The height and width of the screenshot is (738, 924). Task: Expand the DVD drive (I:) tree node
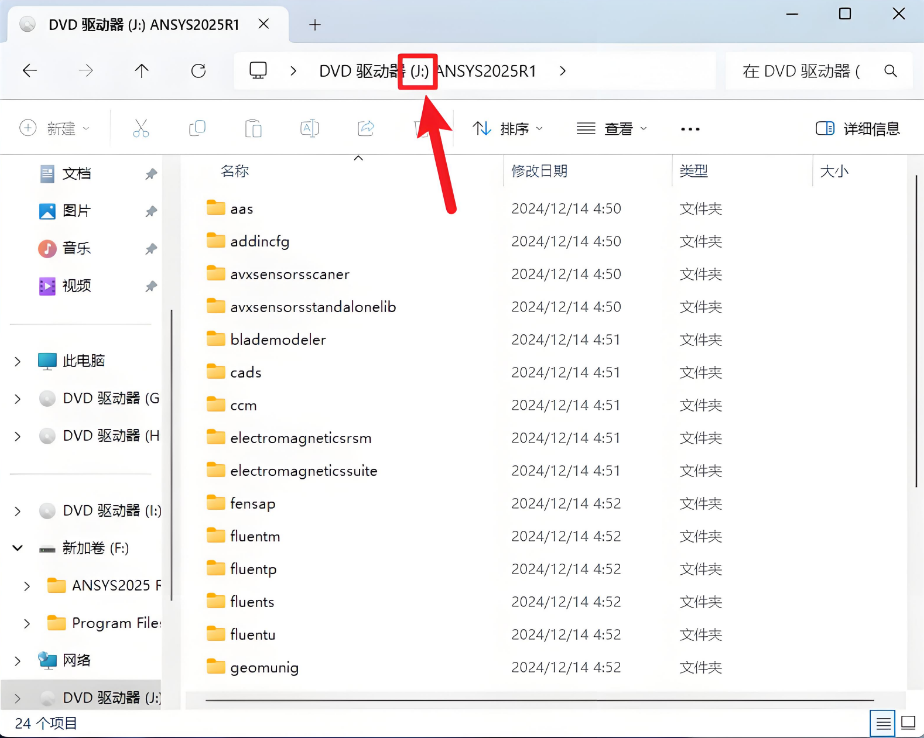pos(18,510)
